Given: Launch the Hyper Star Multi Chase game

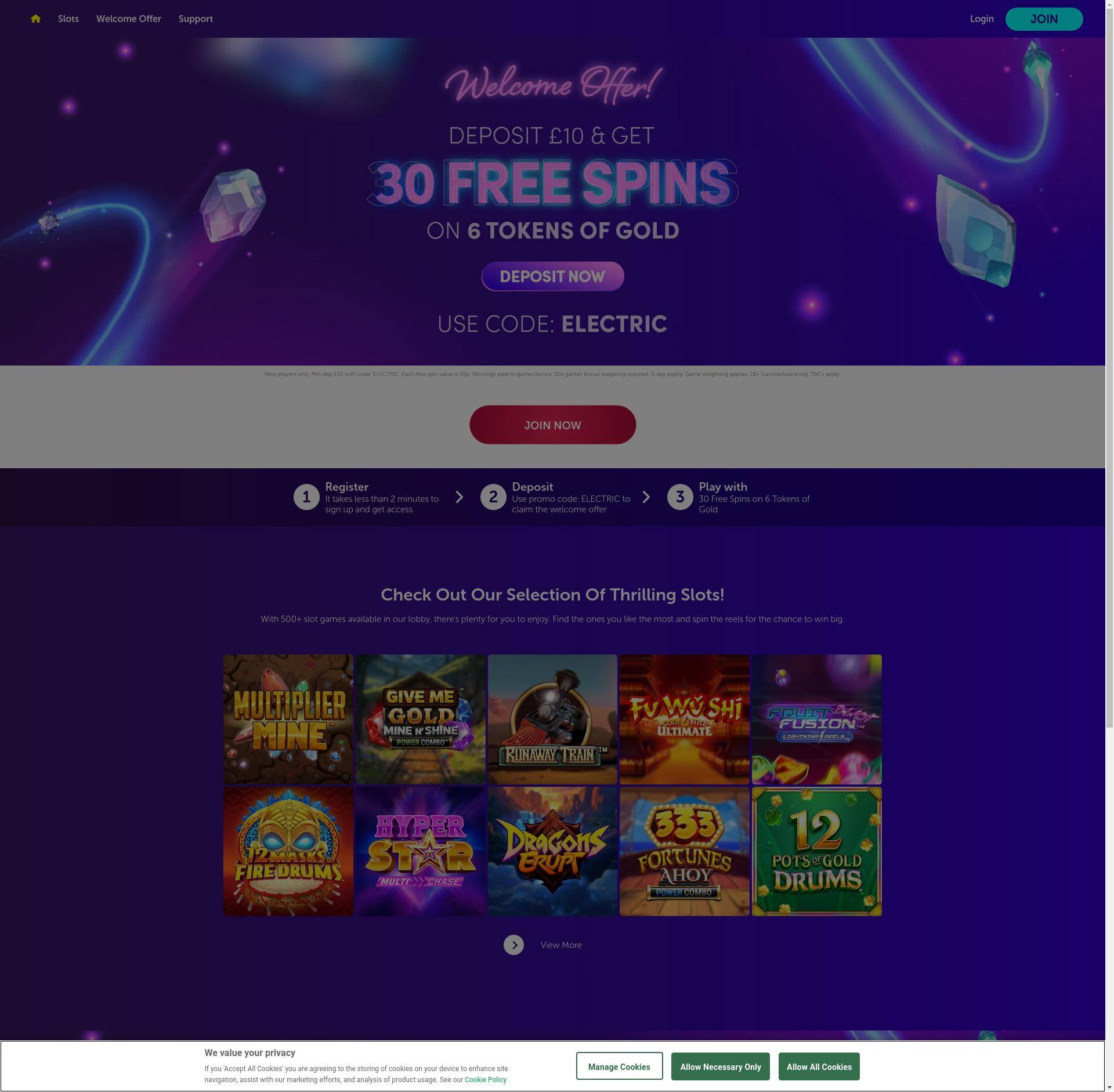Looking at the screenshot, I should coord(421,851).
